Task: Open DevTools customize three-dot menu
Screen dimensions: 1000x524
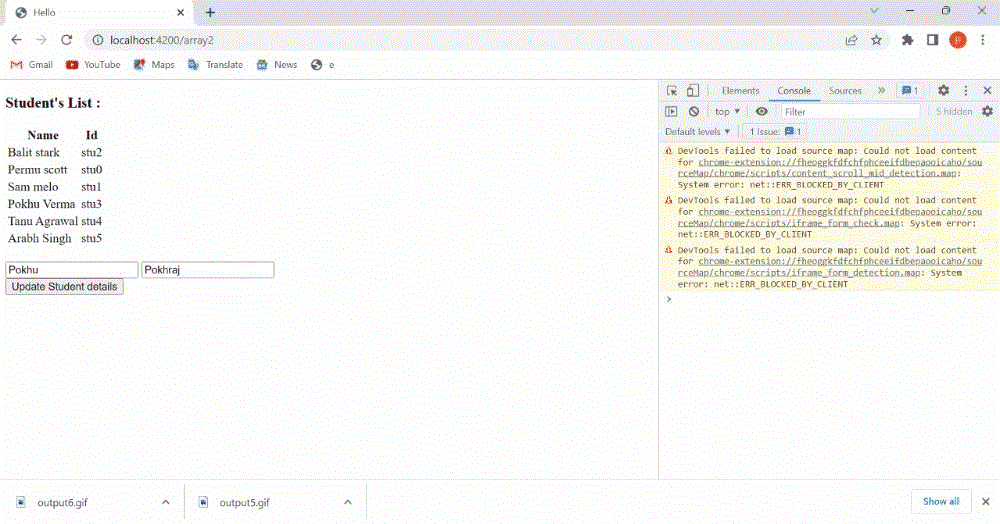Action: [x=966, y=91]
